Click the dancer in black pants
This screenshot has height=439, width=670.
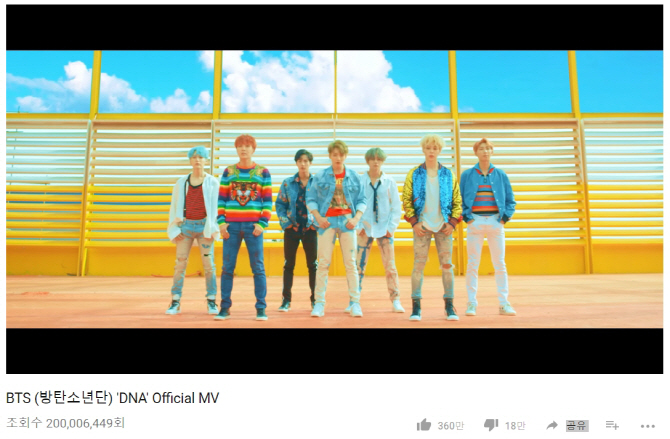296,230
